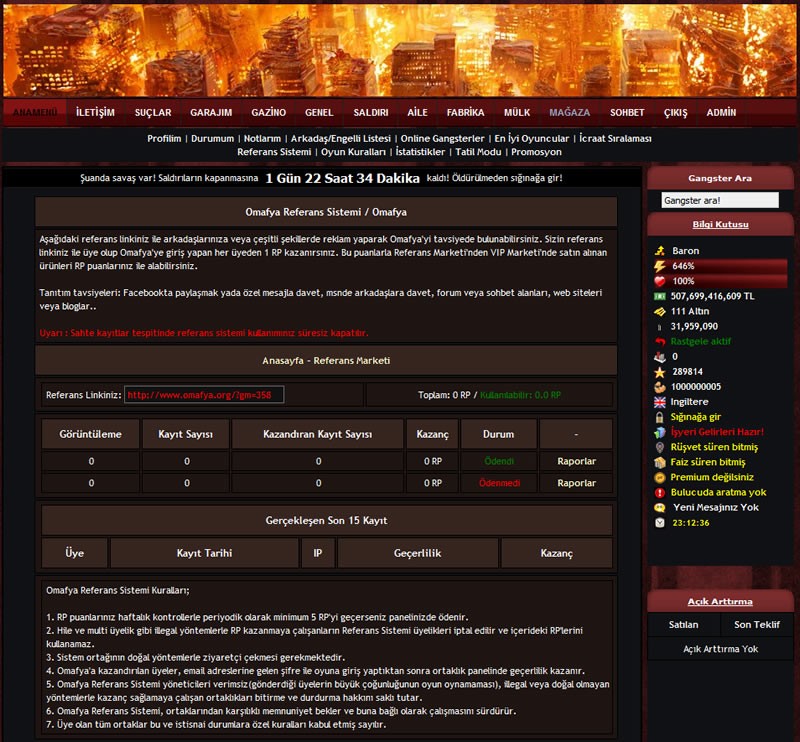Click the padlock icon beside Sığınağa gir
The width and height of the screenshot is (800, 742).
659,416
